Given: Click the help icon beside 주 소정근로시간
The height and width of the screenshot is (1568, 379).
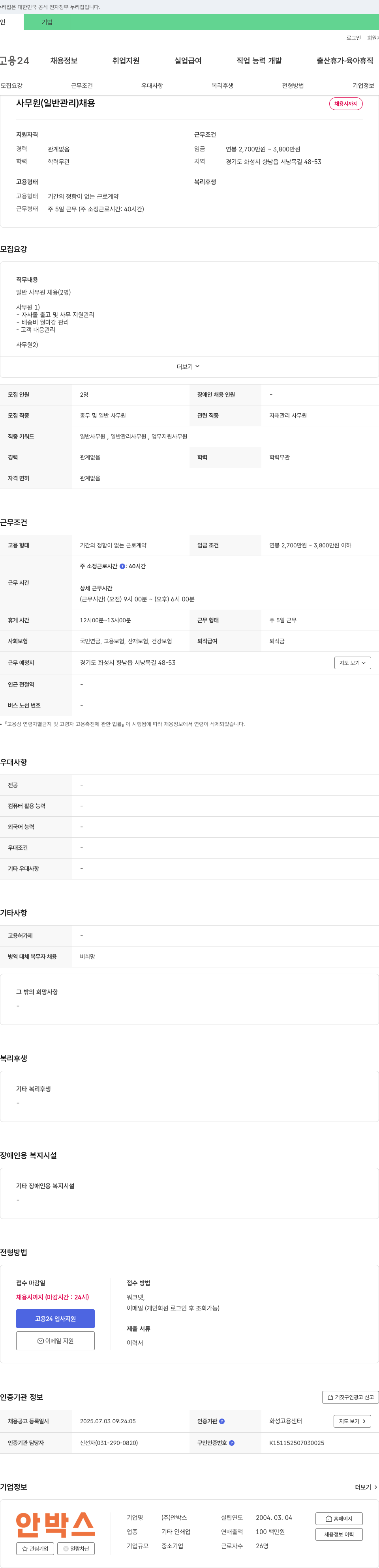Looking at the screenshot, I should click(122, 566).
